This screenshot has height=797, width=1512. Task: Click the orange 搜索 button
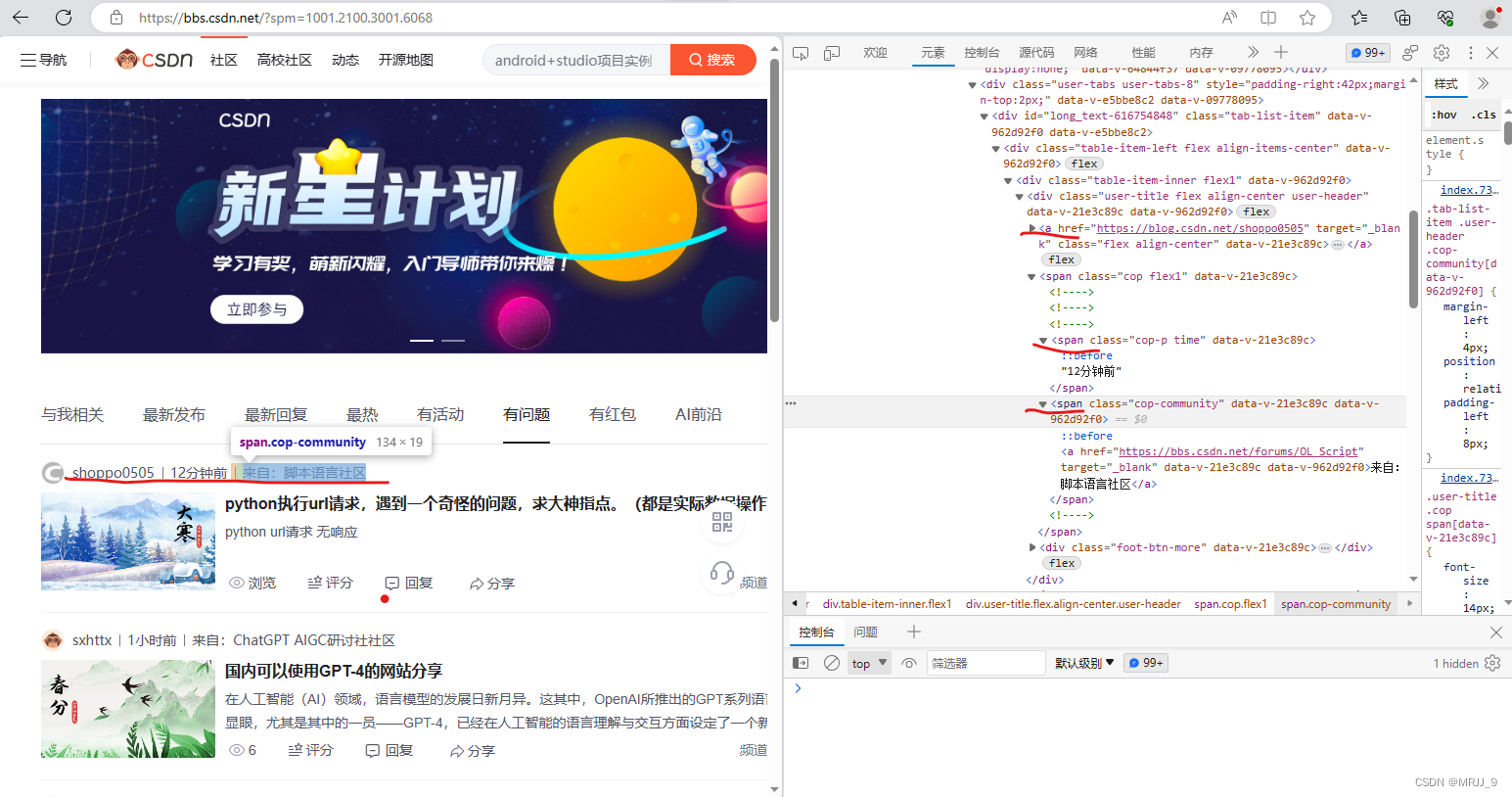pos(713,60)
